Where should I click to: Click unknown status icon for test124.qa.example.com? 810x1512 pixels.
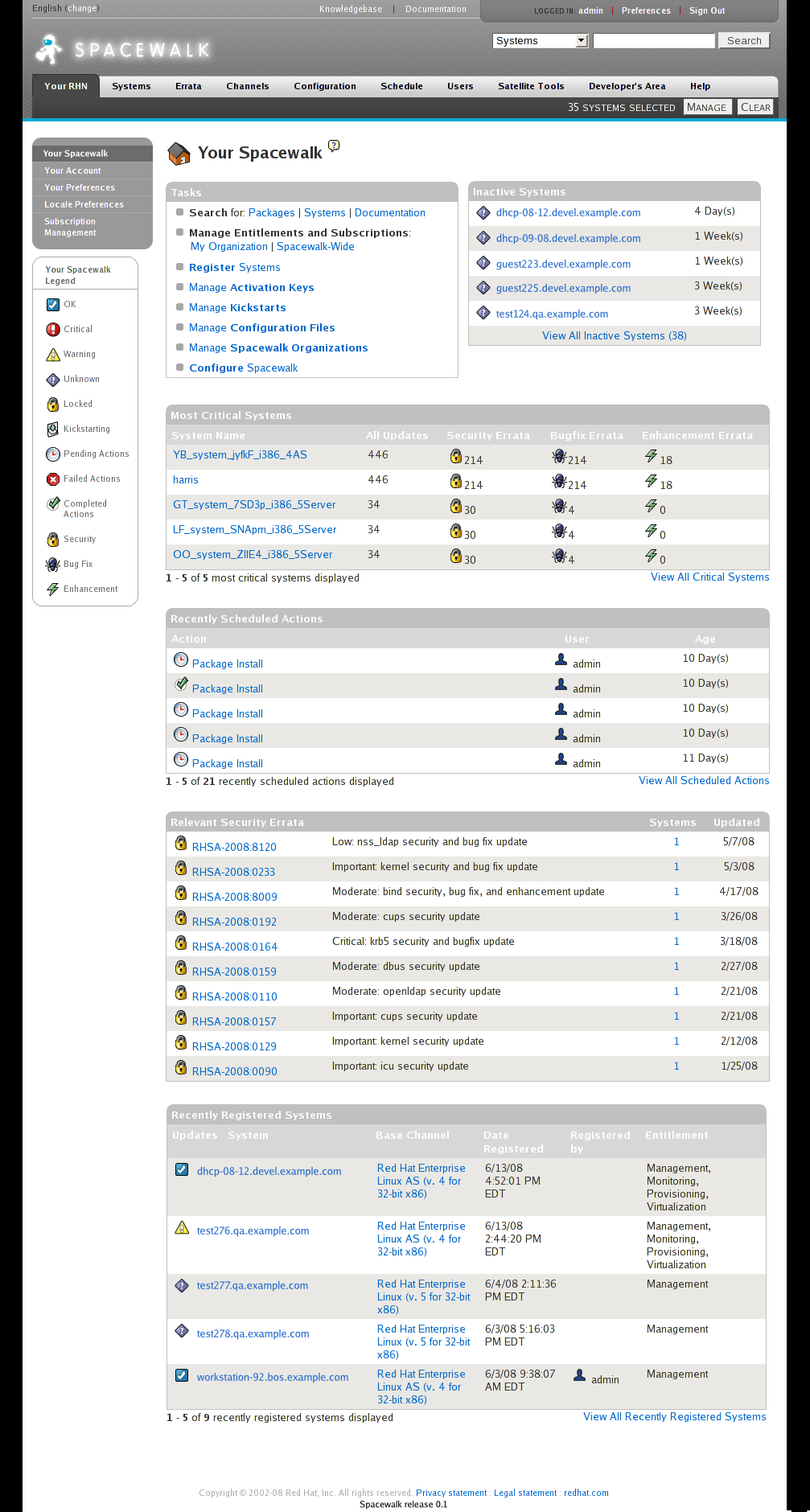click(x=483, y=313)
